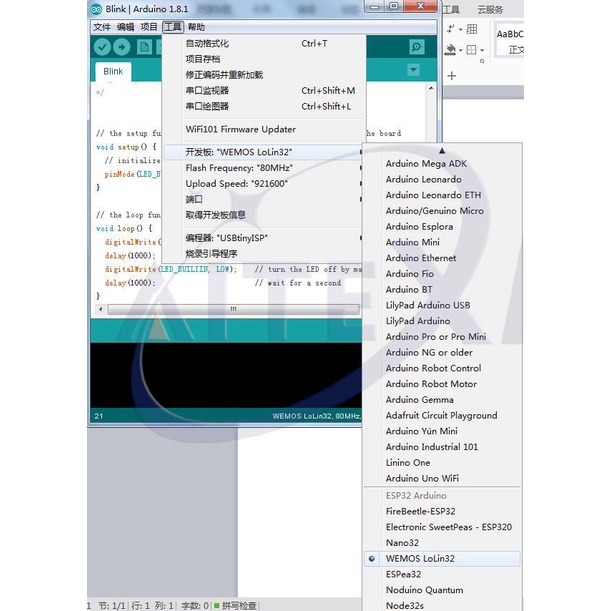Select Nano32 board
Image resolution: width=611 pixels, height=611 pixels.
click(442, 543)
